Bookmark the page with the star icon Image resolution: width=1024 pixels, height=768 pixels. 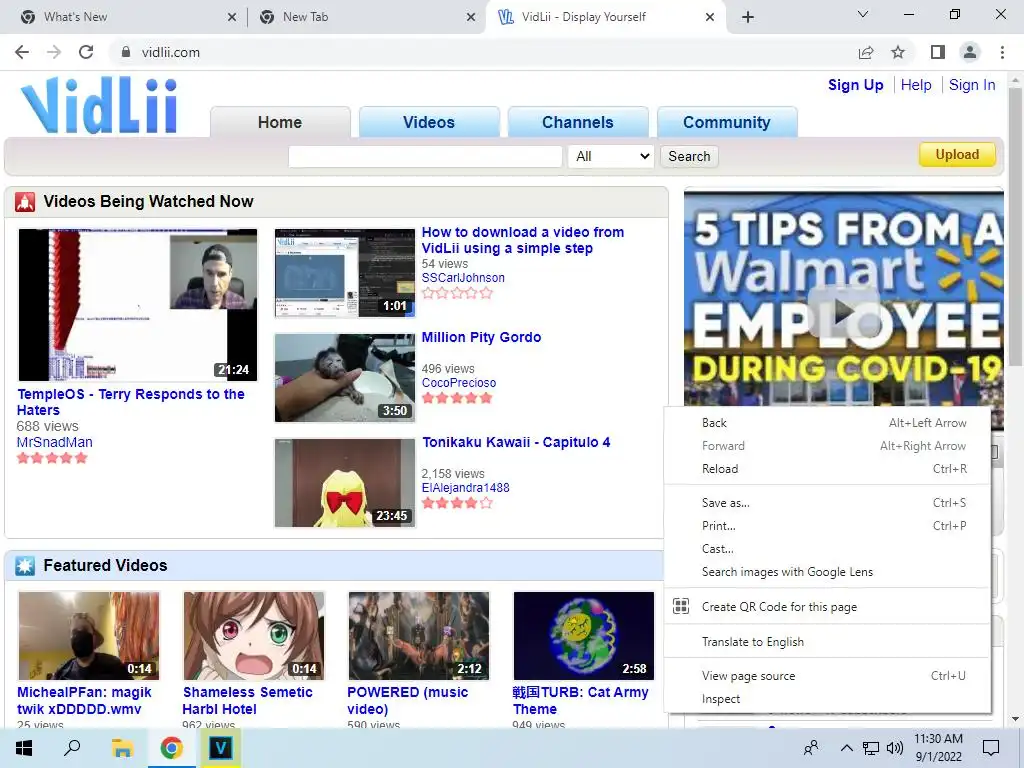click(x=898, y=52)
